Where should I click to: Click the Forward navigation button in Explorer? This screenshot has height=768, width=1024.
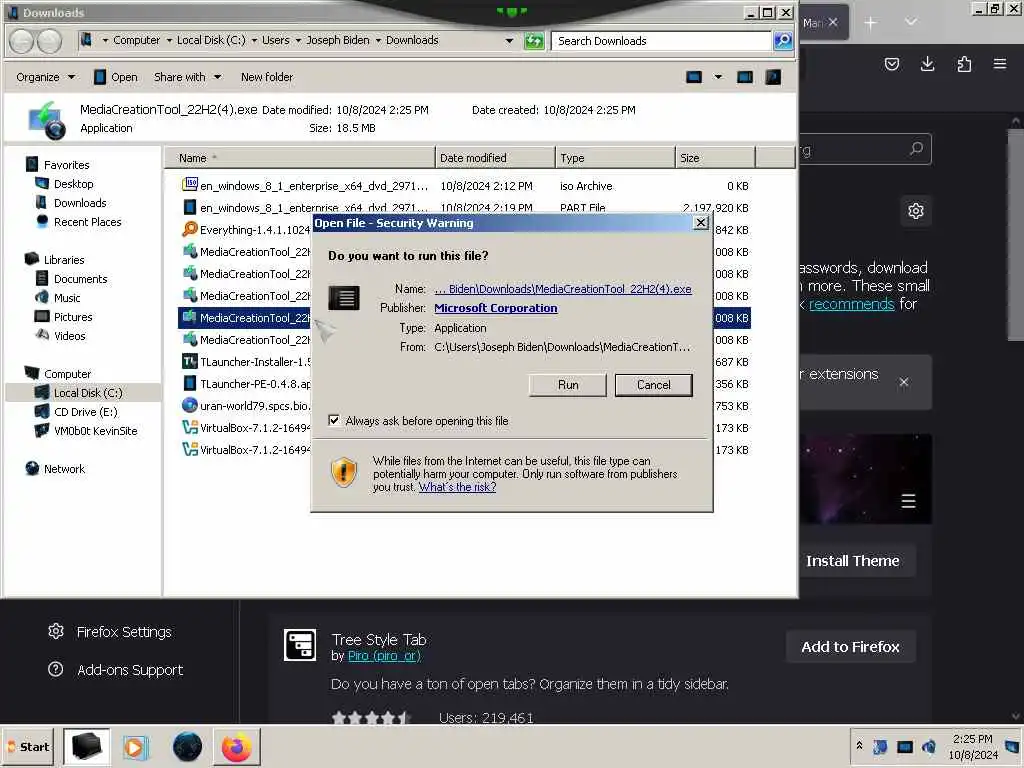[50, 41]
